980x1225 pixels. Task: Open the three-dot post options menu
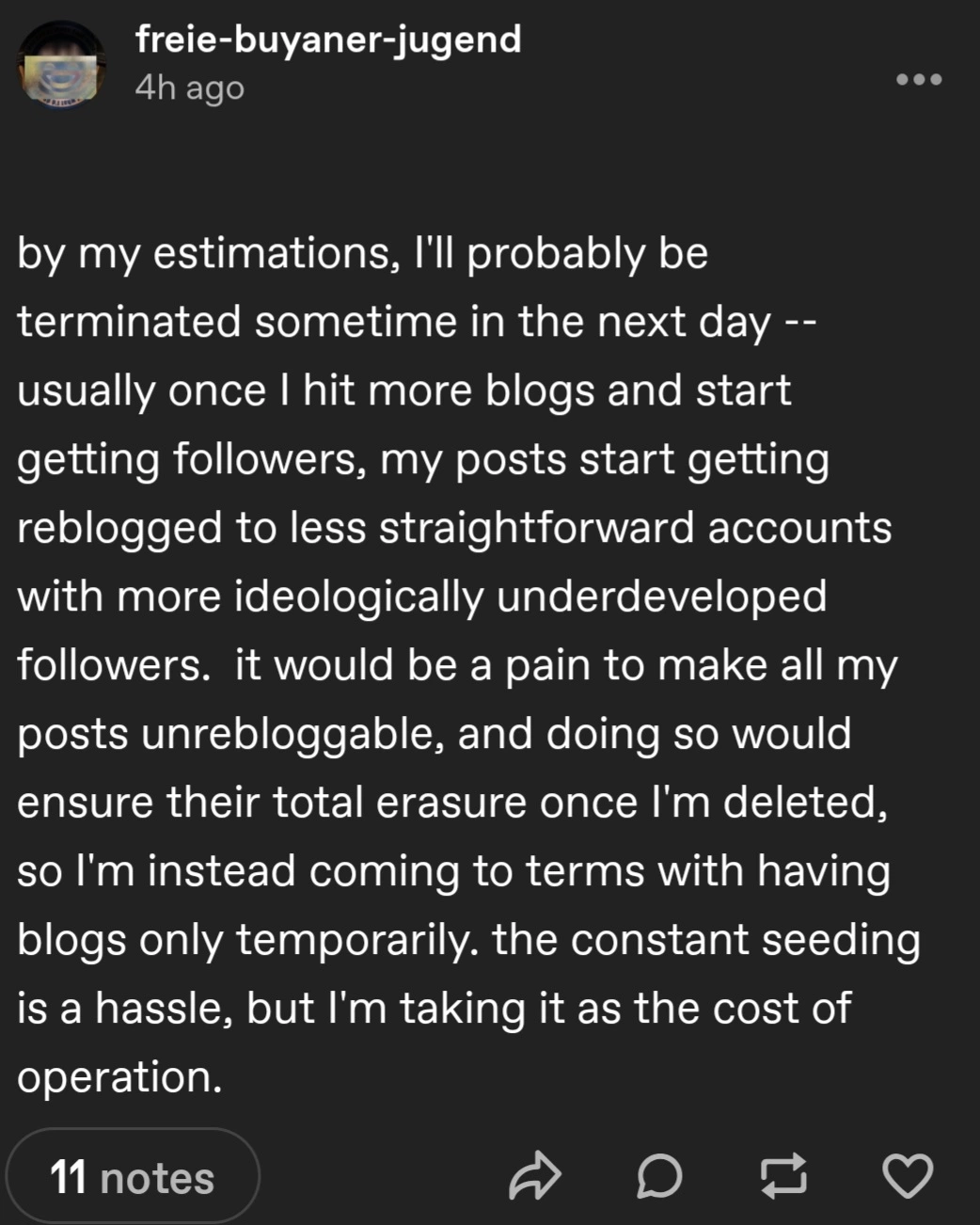click(x=918, y=81)
